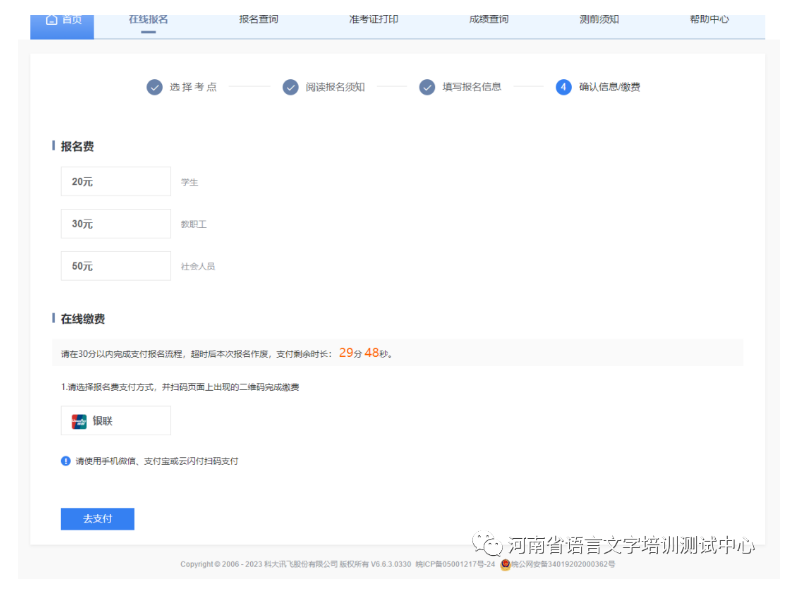Switch to the 报名查询 tab

(259, 20)
